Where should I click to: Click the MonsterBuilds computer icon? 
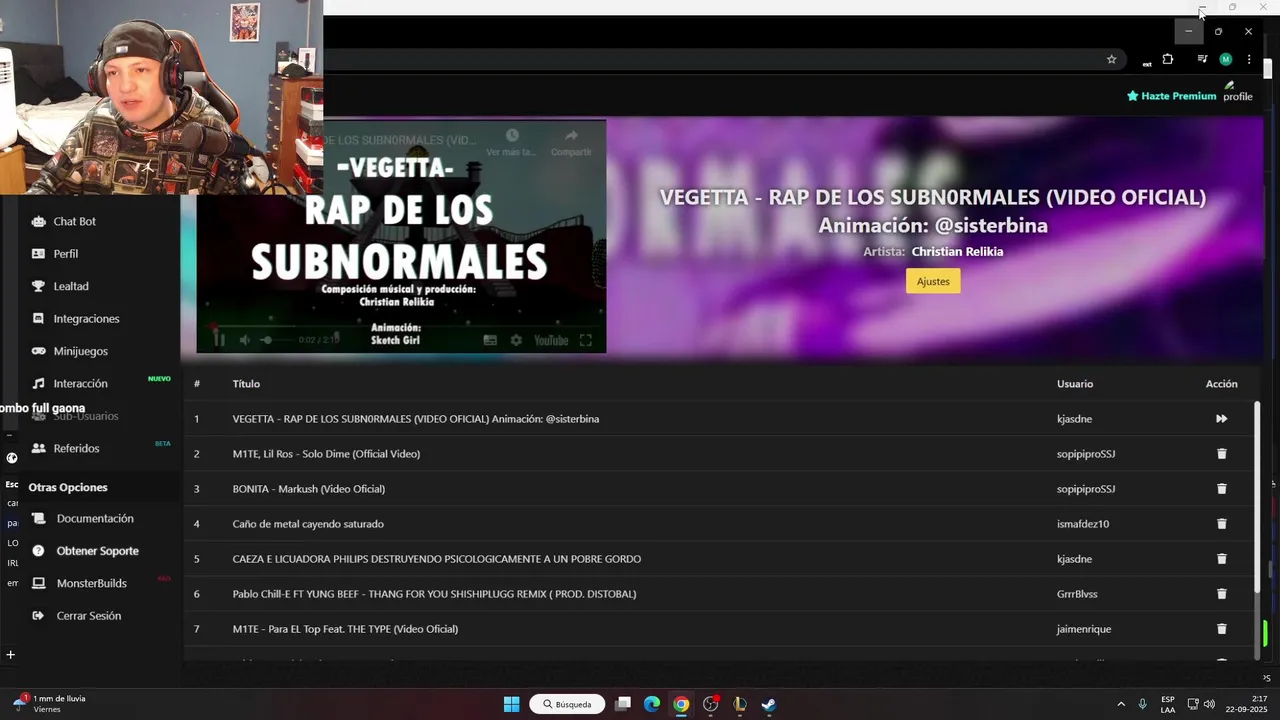[x=38, y=583]
